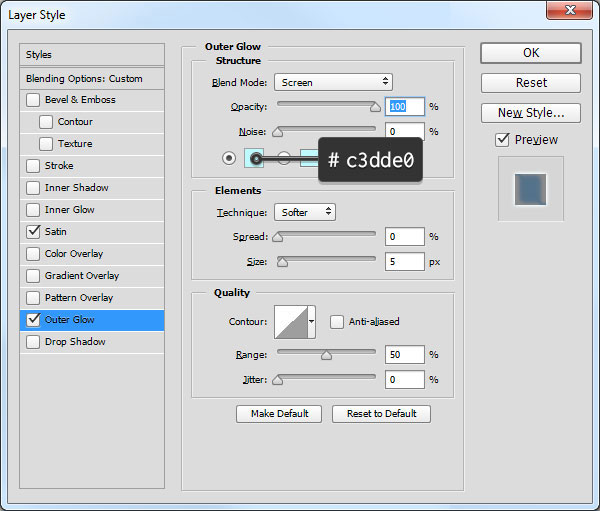The height and width of the screenshot is (511, 600).
Task: Click the light blue glow color swatch
Action: click(x=254, y=158)
